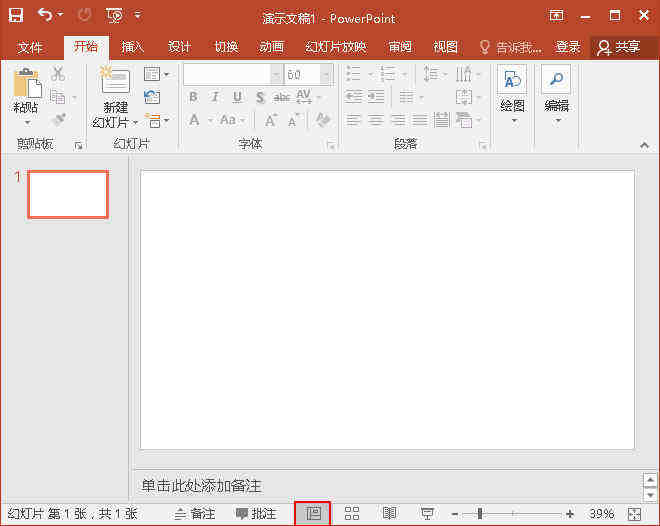This screenshot has width=660, height=526.
Task: Click the Redo icon in title bar
Action: coord(85,16)
